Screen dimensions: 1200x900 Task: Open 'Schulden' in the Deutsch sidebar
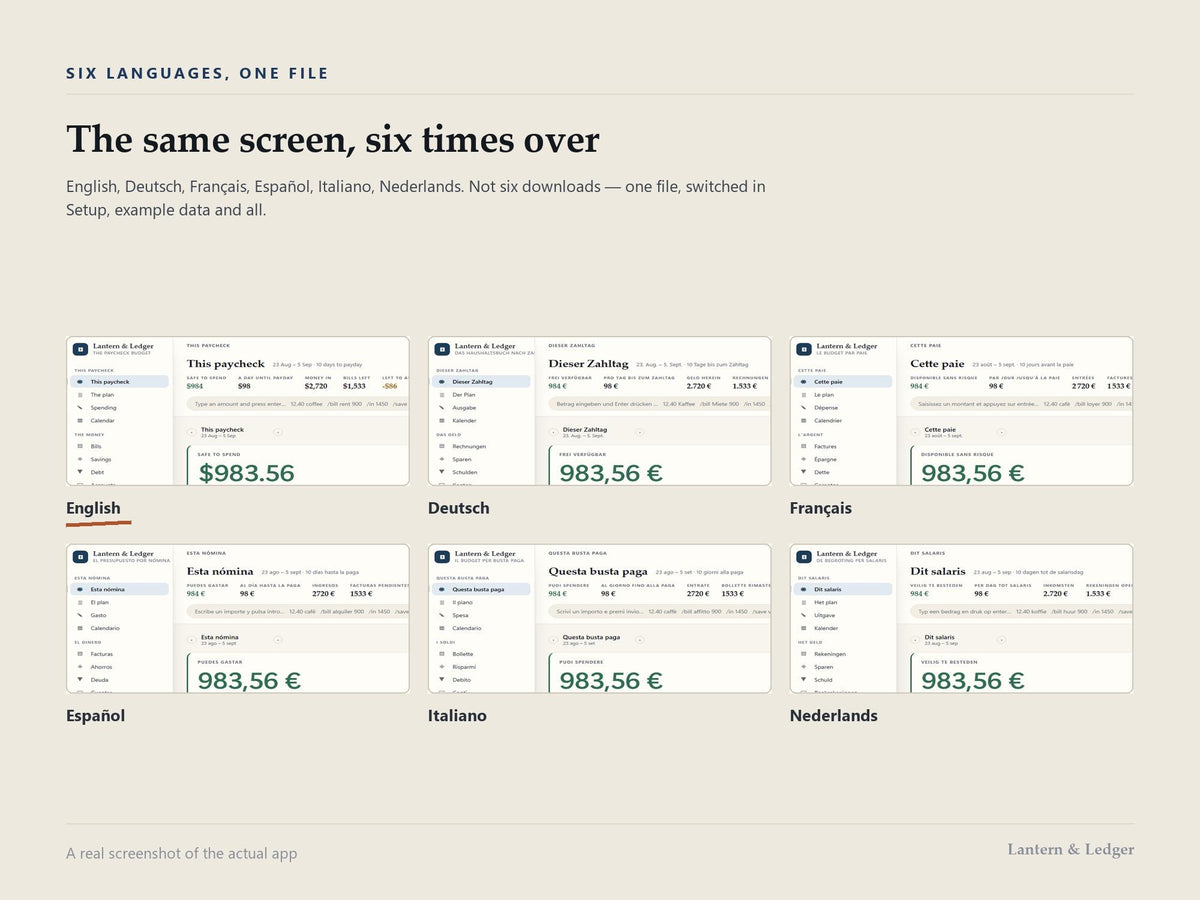[465, 472]
